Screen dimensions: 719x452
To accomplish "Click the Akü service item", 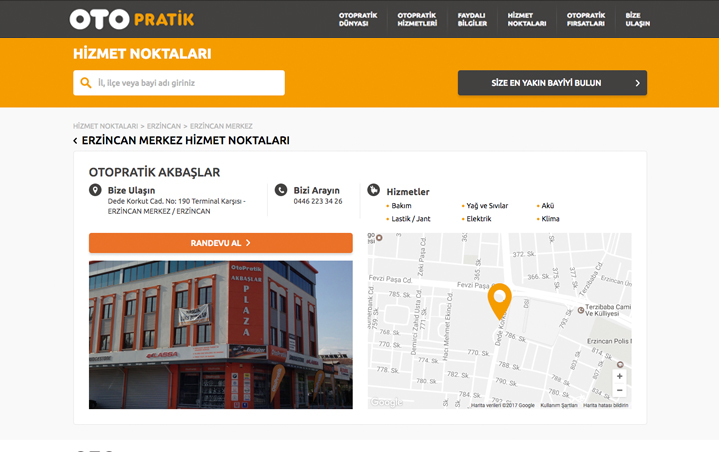I will click(548, 206).
